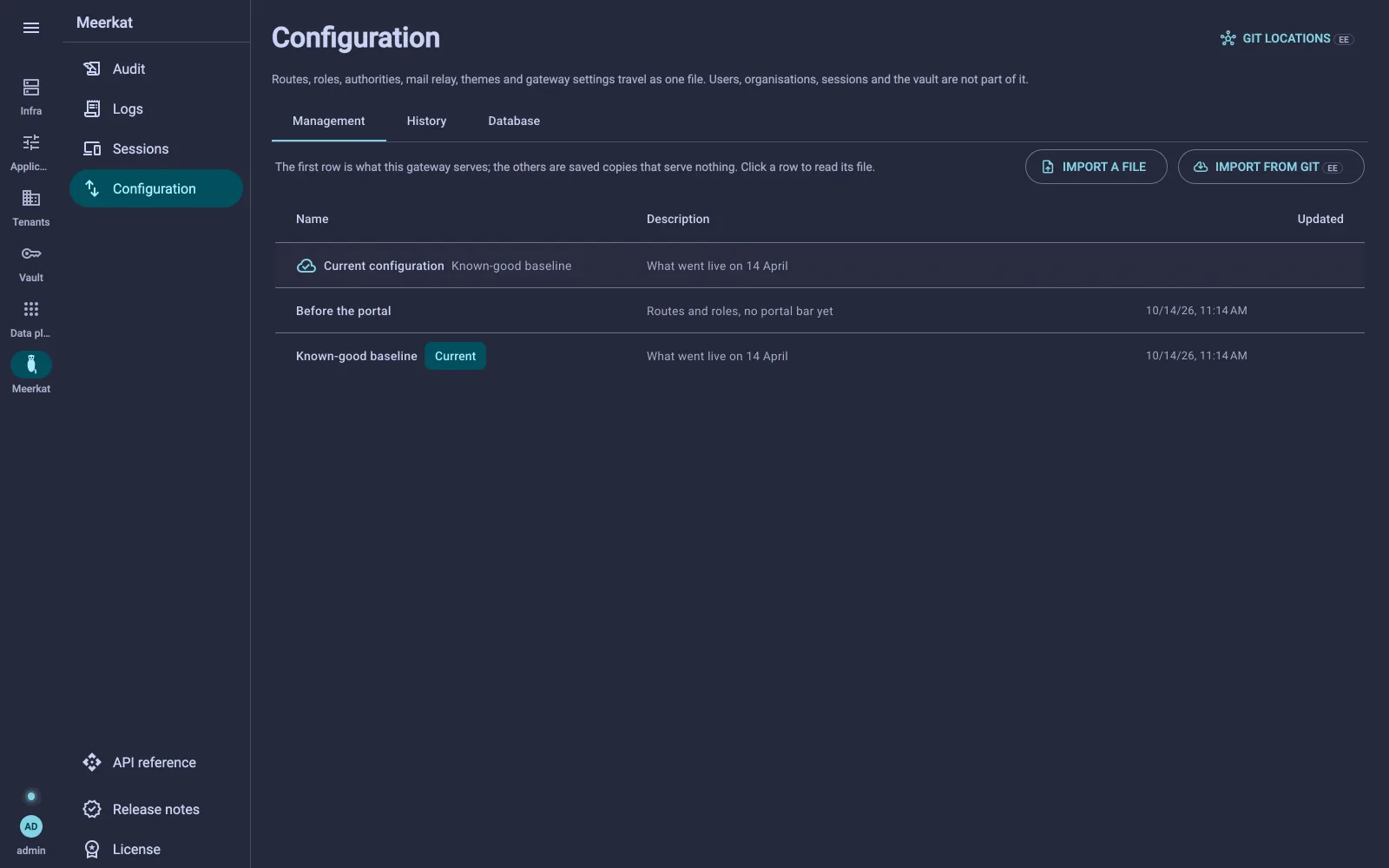The image size is (1389, 868).
Task: Click the Audit icon in sidebar
Action: coord(92,69)
